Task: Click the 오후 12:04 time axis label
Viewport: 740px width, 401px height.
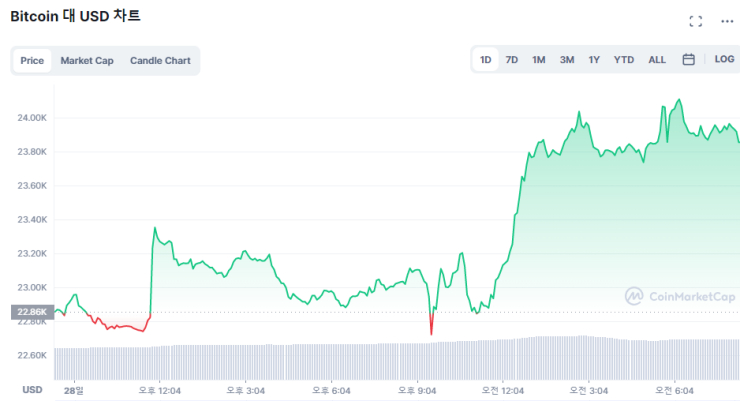Action: [160, 389]
